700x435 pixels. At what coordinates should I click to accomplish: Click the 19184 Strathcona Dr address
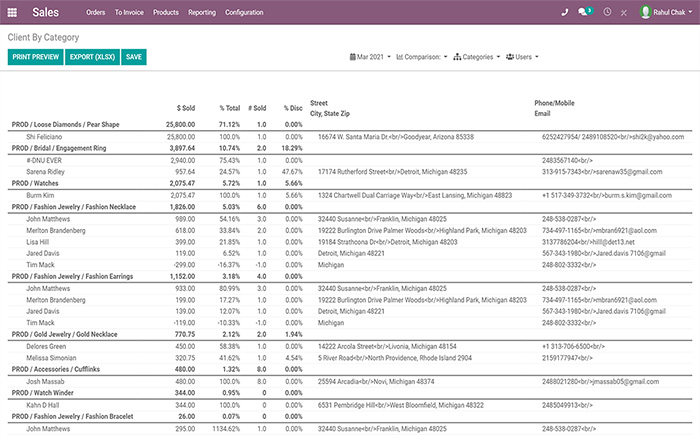tap(388, 242)
